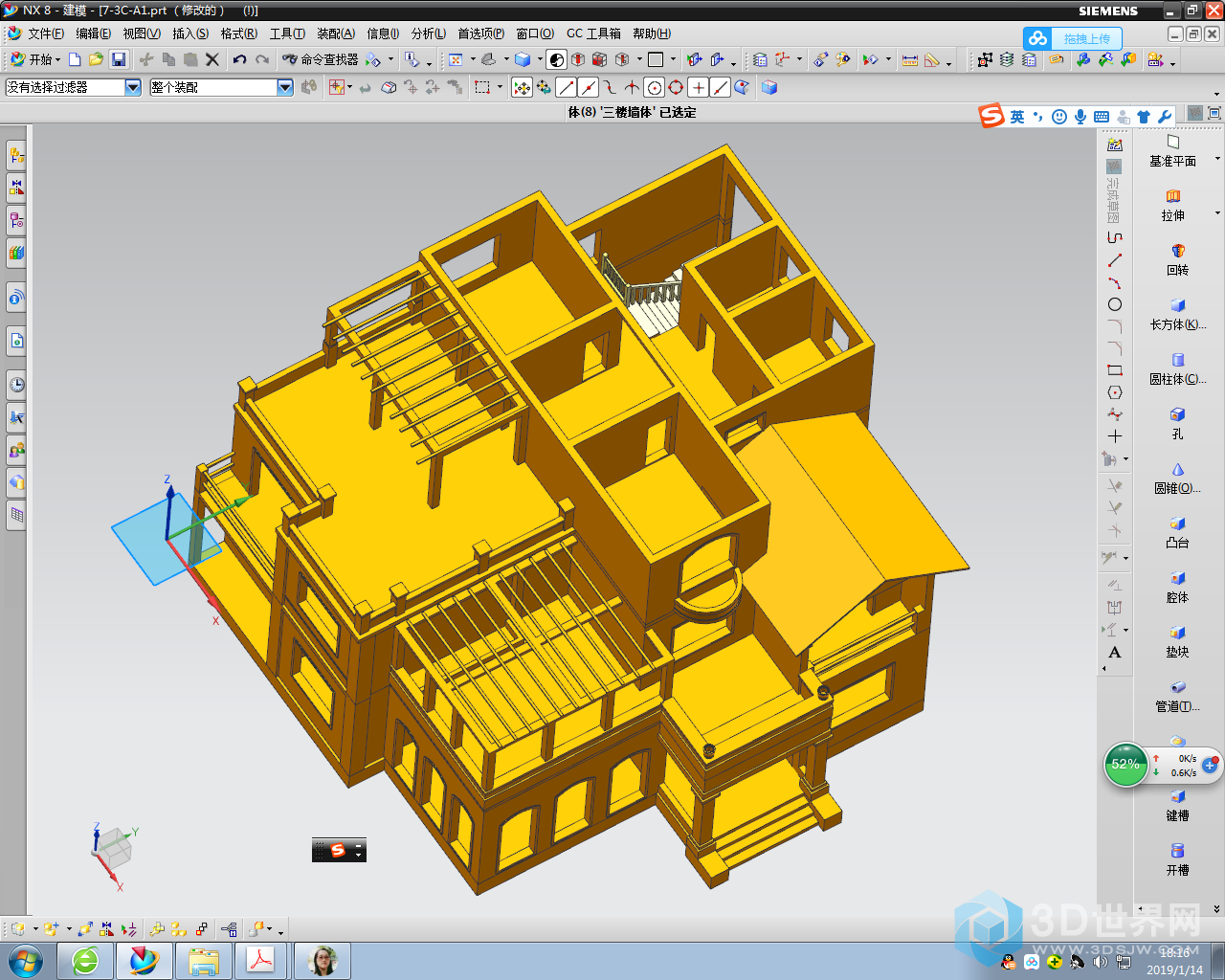Screen dimensions: 1225x980
Task: Open the sketch profile tool
Action: [x=1114, y=238]
